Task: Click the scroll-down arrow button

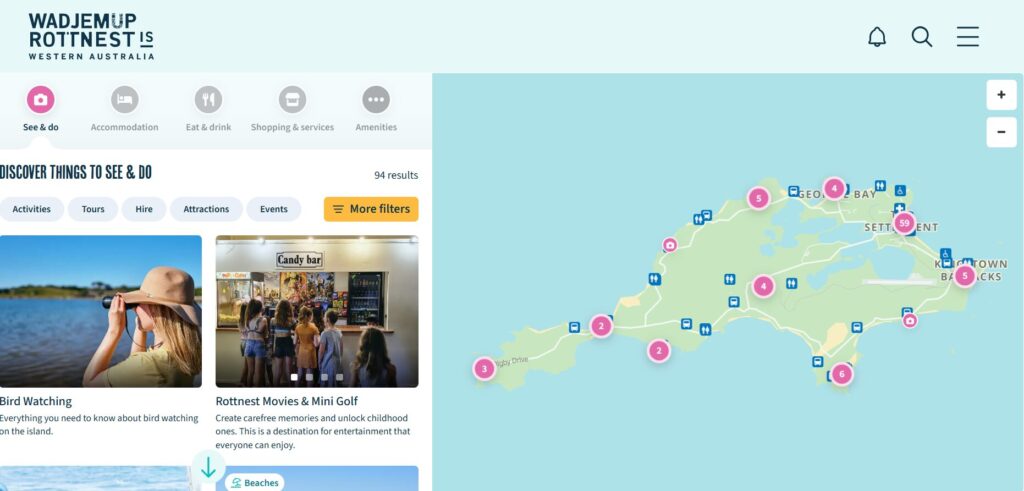Action: point(208,467)
